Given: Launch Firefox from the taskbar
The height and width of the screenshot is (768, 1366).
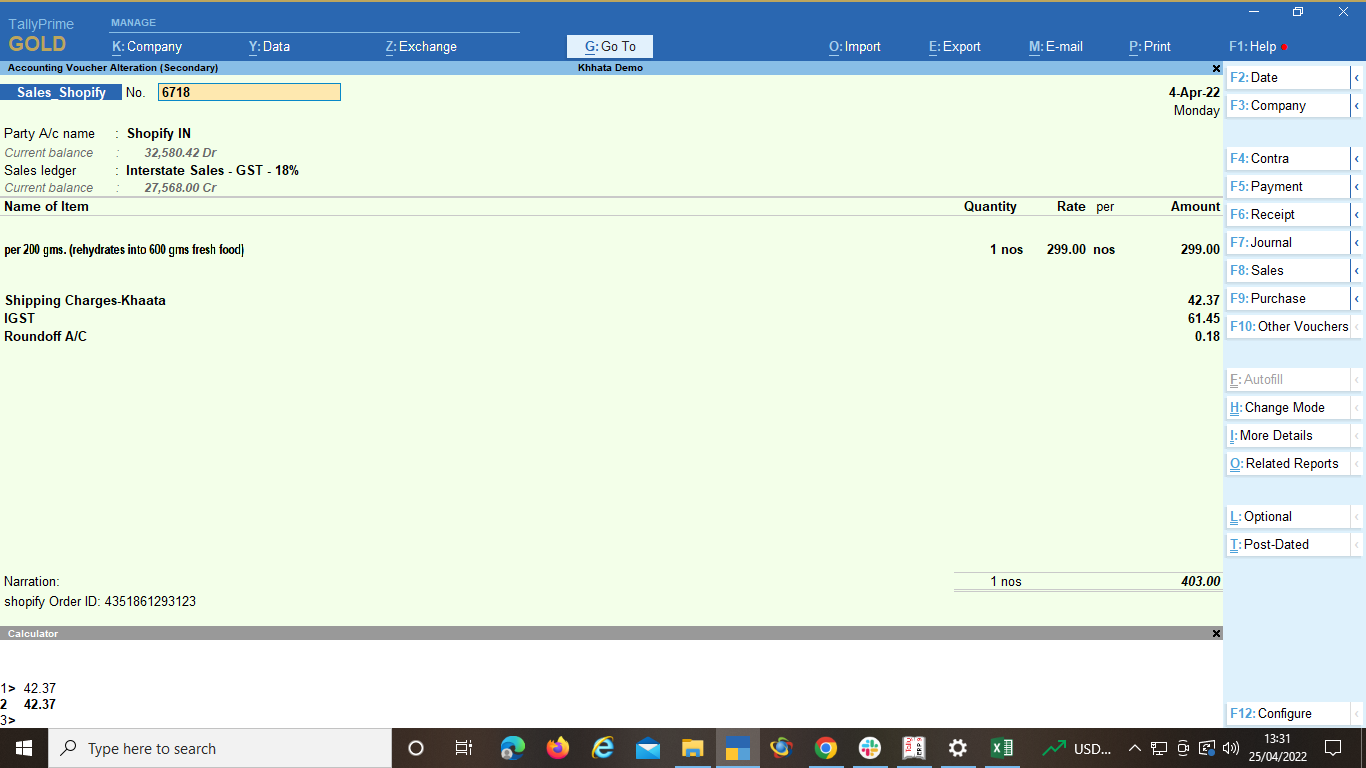Looking at the screenshot, I should pyautogui.click(x=558, y=748).
